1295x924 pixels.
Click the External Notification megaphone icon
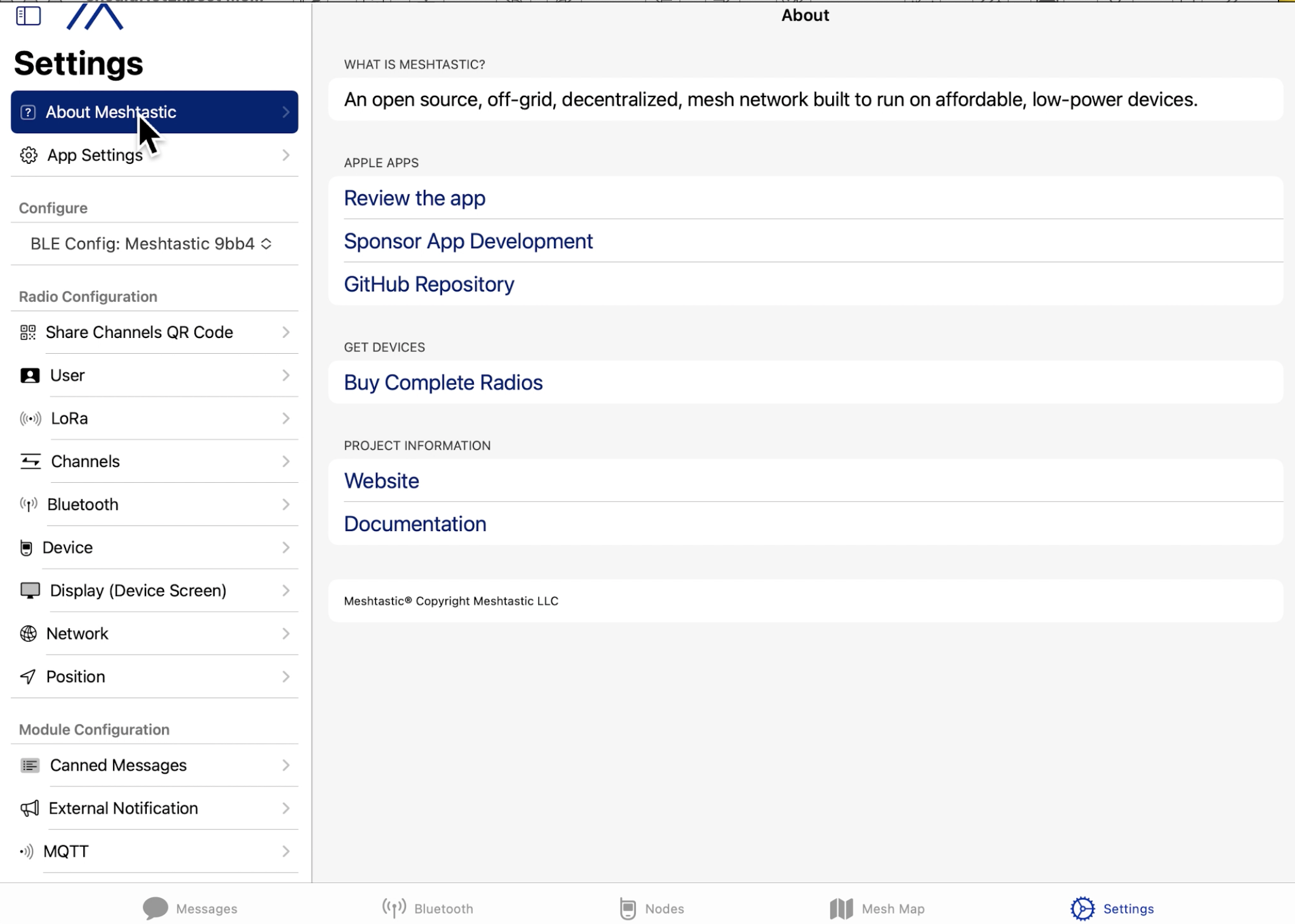(29, 809)
